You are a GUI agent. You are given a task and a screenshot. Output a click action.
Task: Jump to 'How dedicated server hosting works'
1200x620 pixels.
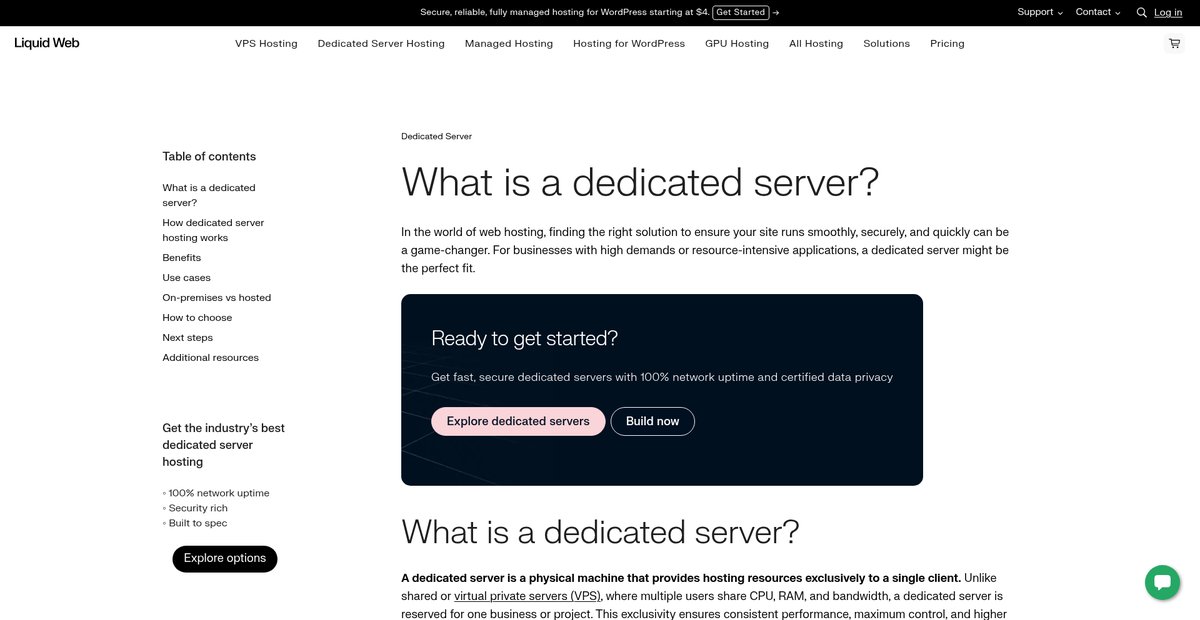point(213,230)
